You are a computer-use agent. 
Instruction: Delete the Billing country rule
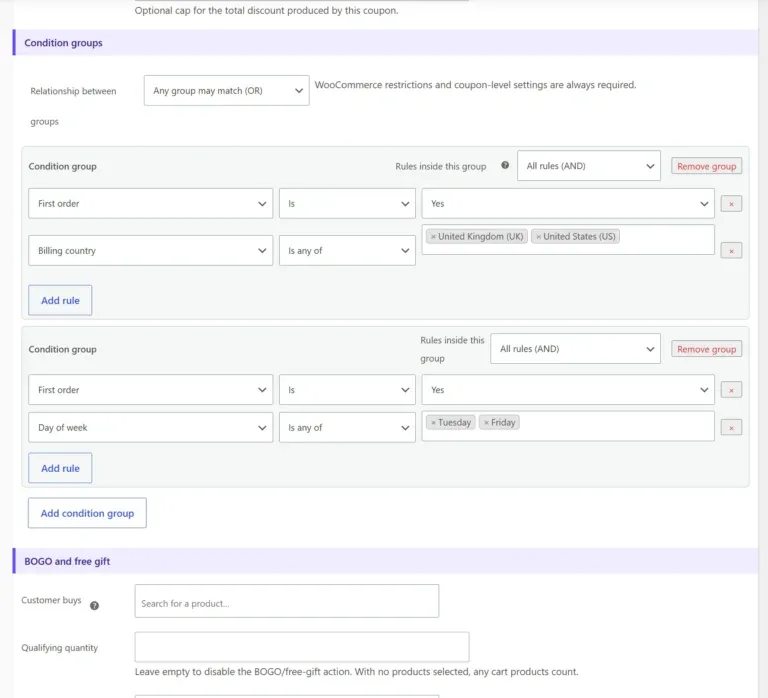point(731,251)
